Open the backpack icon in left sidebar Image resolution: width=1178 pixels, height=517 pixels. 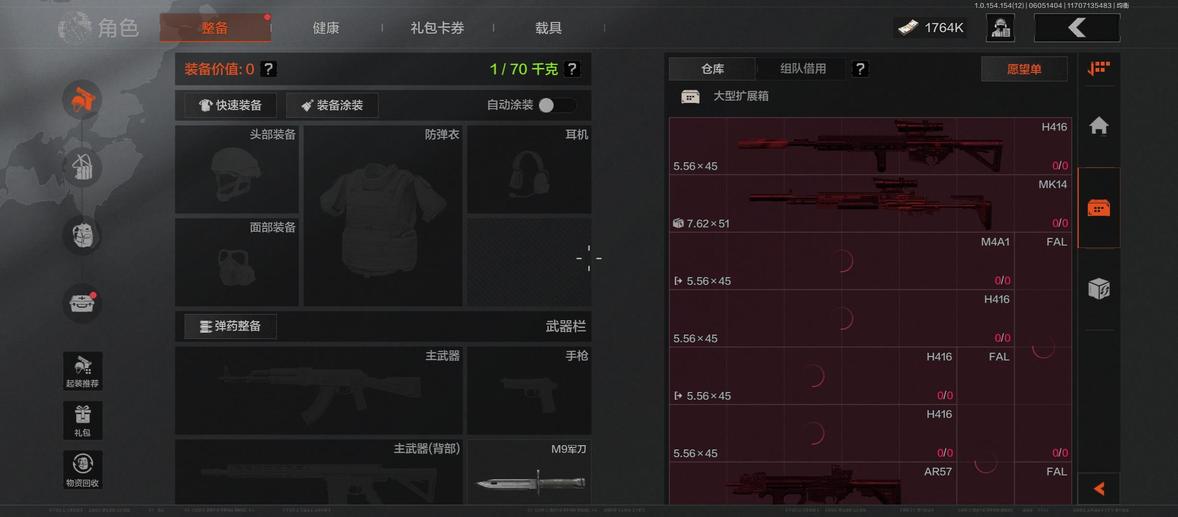(82, 166)
